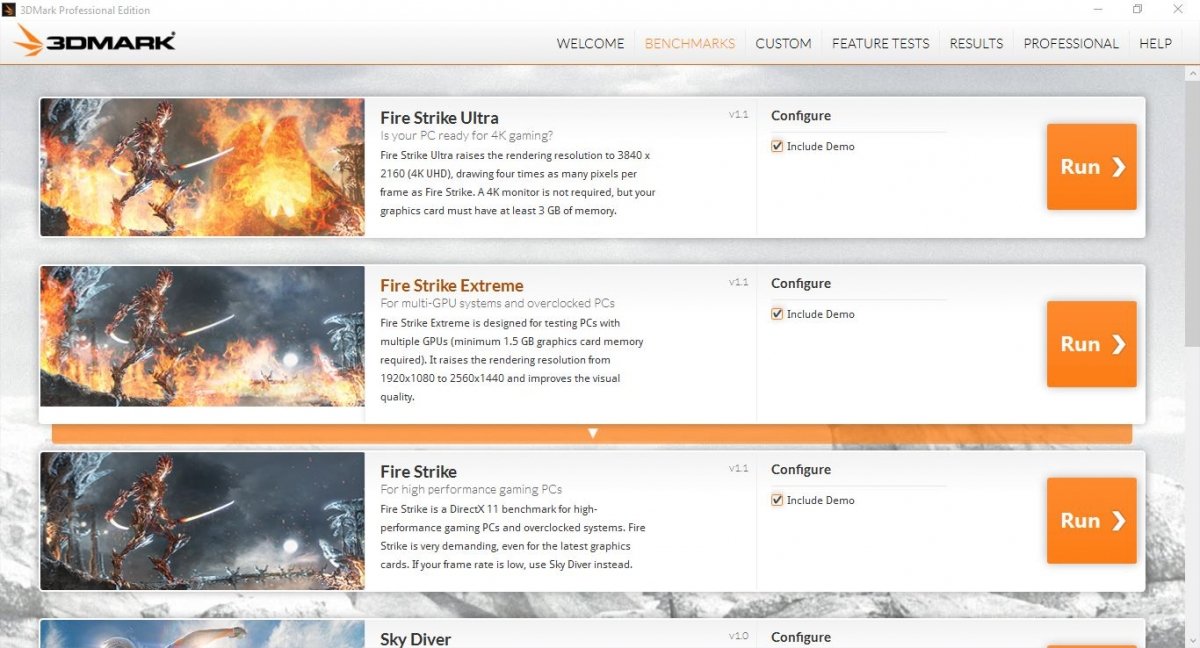Click the 3DMark logo in the header
Viewport: 1200px width, 648px height.
[x=96, y=41]
